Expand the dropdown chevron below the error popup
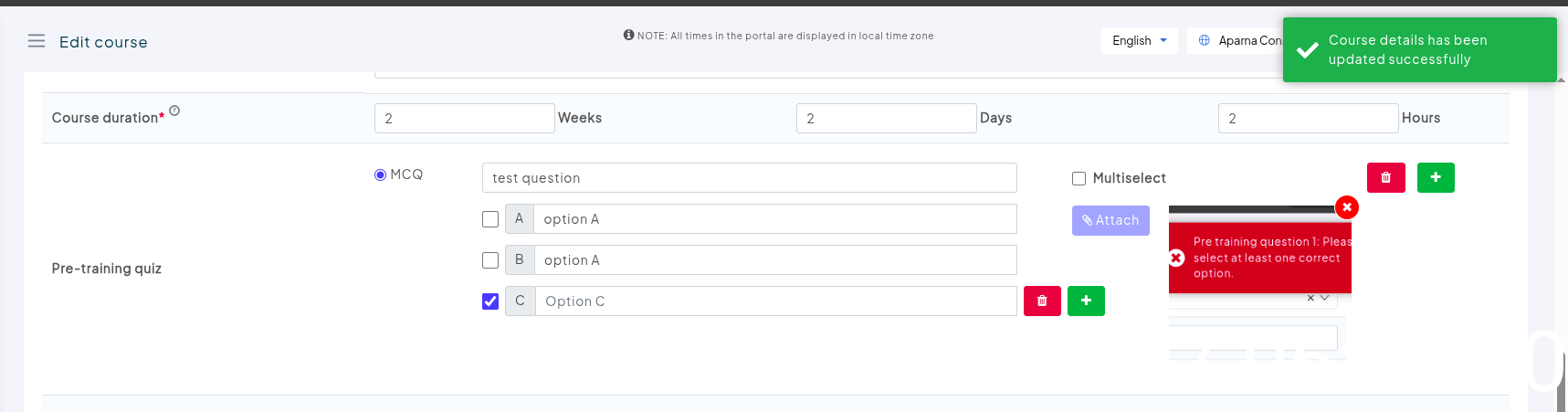 tap(1324, 298)
